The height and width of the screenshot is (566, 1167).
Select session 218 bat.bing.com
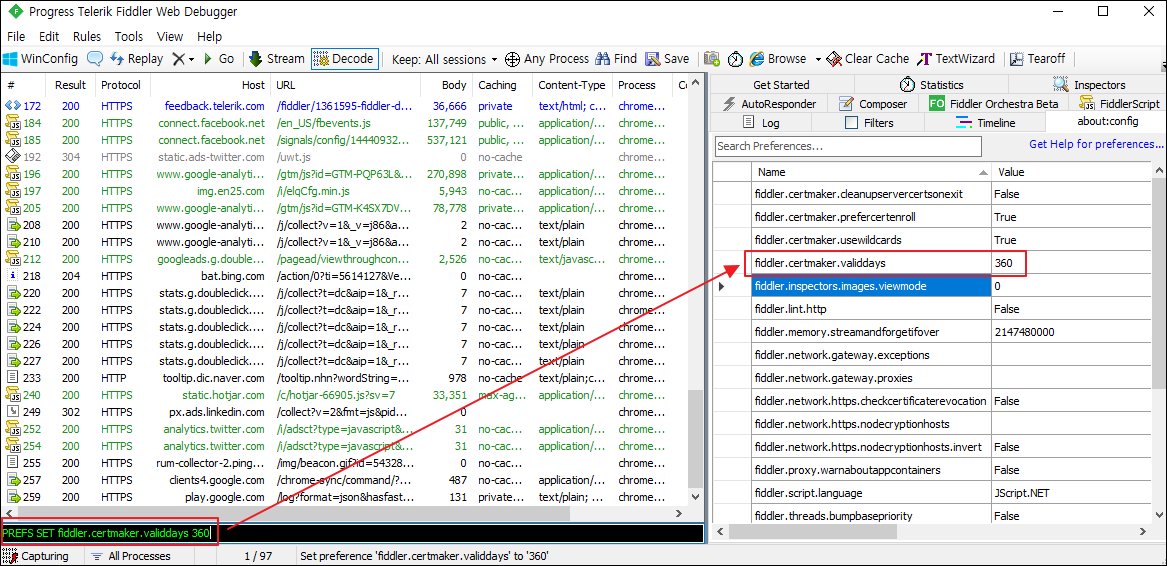[346, 276]
